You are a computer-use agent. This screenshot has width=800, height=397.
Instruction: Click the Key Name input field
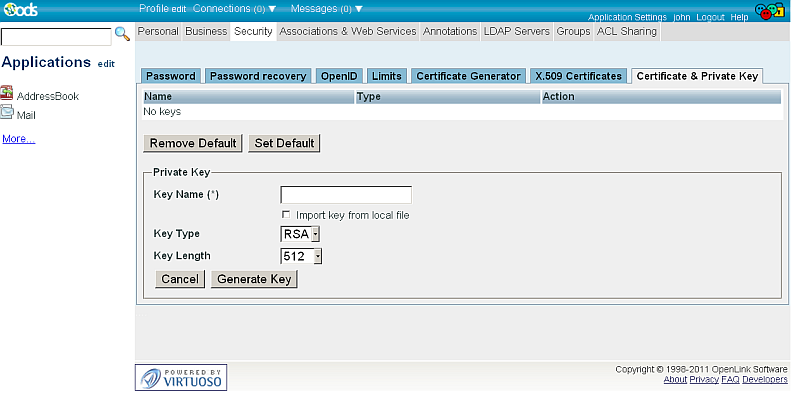346,195
